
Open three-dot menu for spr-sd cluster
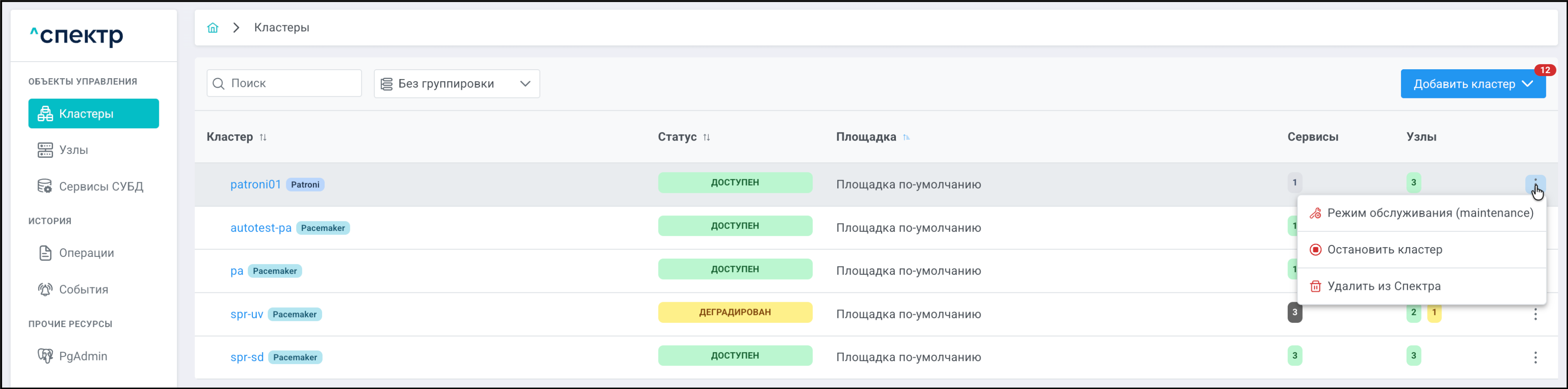coord(1535,357)
